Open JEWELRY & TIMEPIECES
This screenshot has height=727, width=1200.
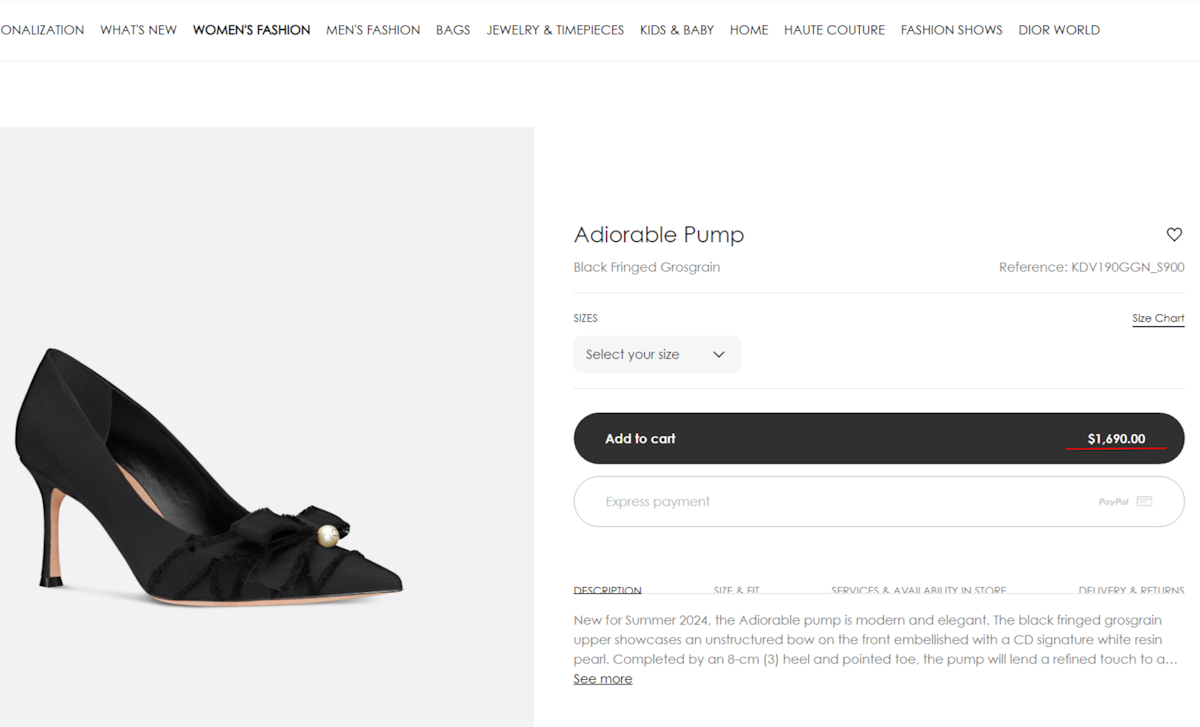click(555, 30)
